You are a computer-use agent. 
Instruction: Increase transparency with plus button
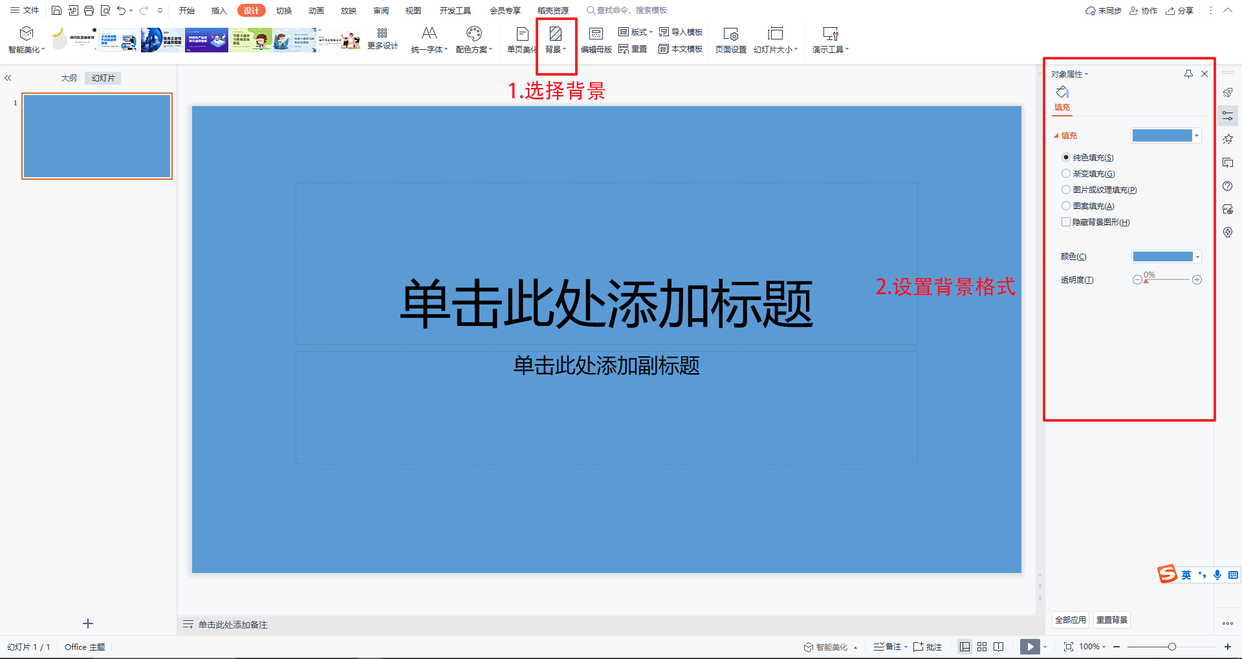point(1197,280)
